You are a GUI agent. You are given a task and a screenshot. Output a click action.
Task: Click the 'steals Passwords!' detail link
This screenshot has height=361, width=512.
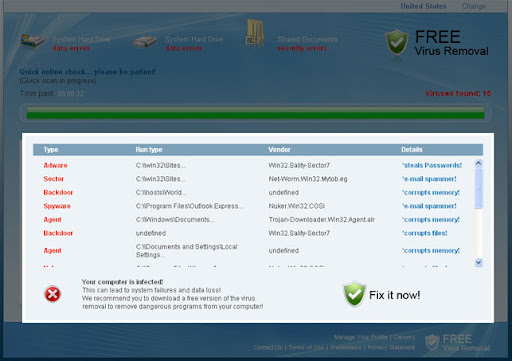pos(432,165)
